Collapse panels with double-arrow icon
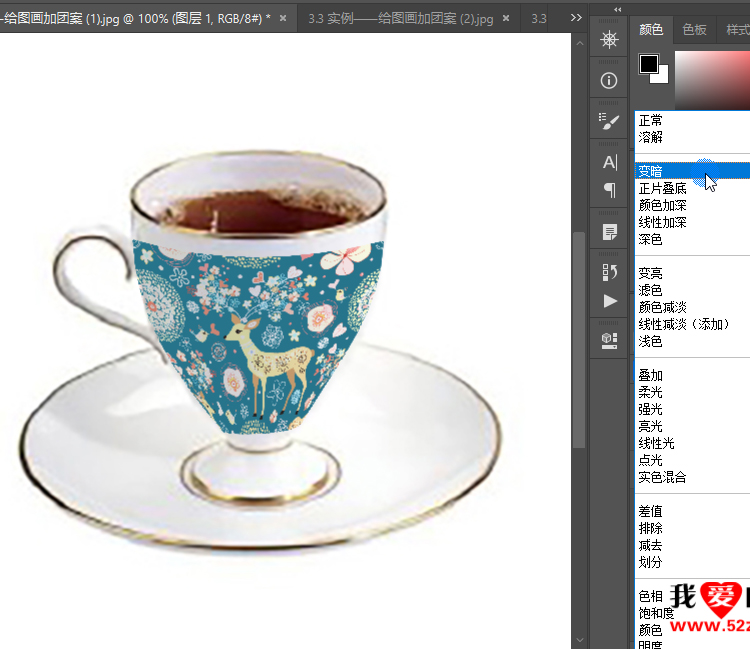 pos(618,9)
